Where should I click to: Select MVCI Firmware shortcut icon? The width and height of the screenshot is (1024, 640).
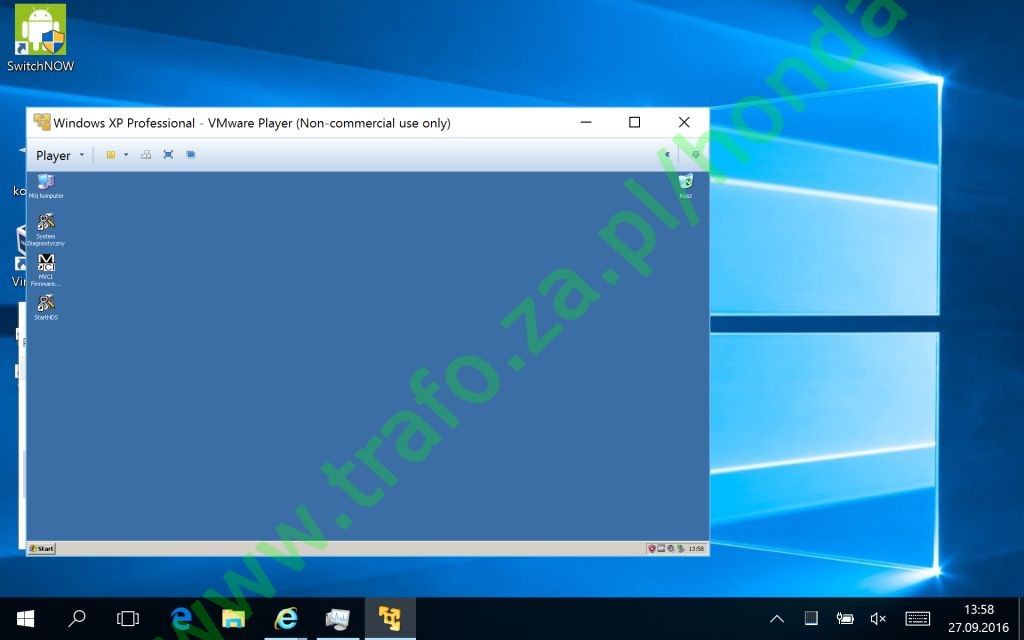46,270
